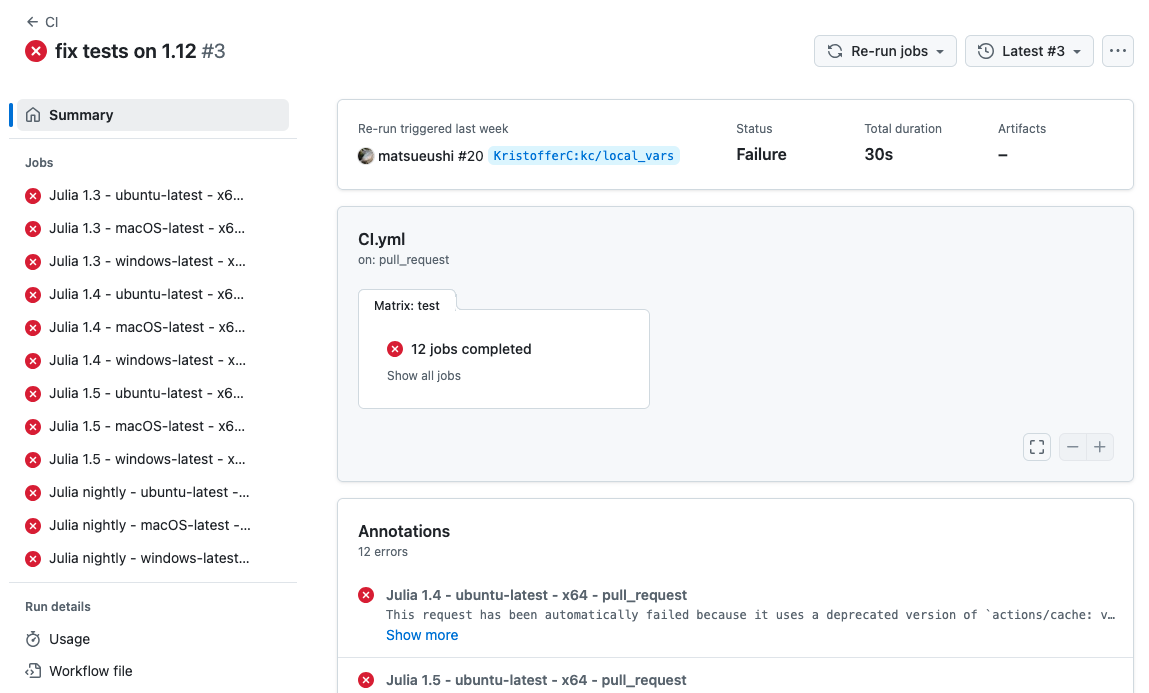
Task: Click the Matrix: test tab label
Action: tap(407, 306)
